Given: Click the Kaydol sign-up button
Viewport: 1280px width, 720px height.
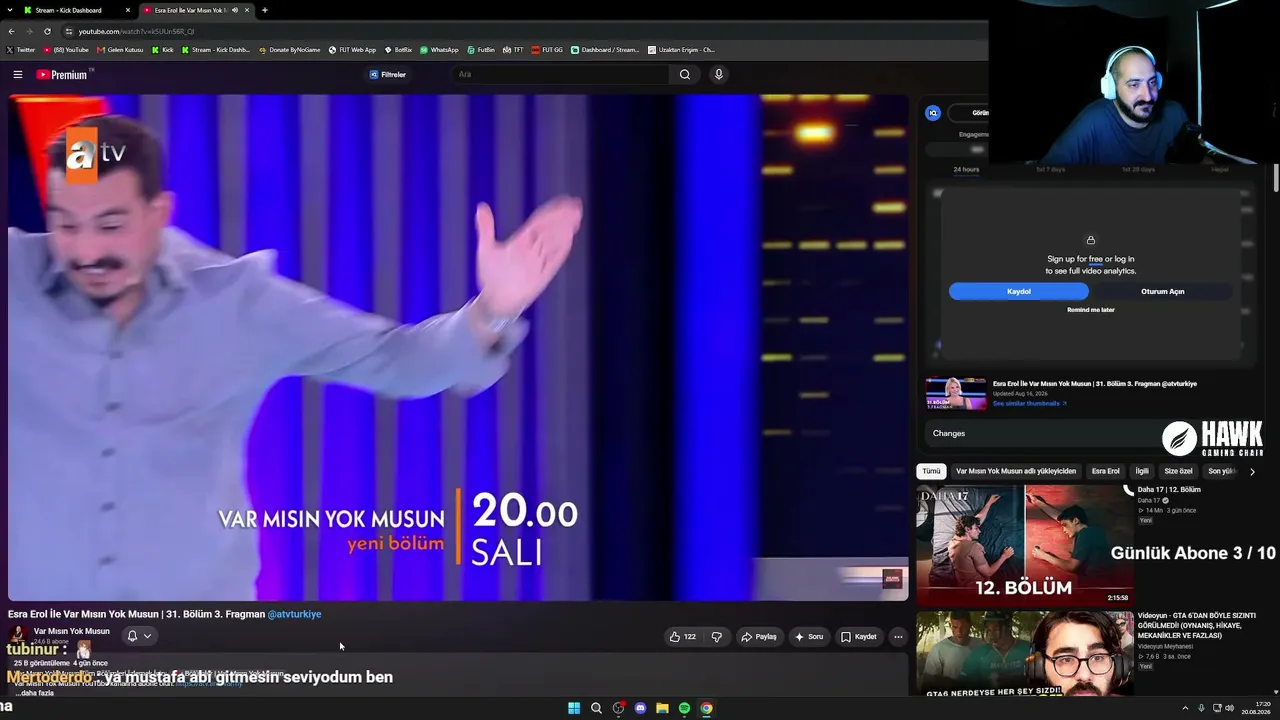Looking at the screenshot, I should pos(1019,291).
